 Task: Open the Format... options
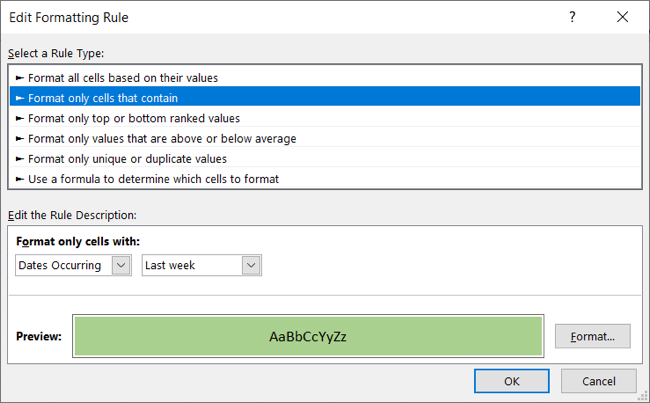pyautogui.click(x=593, y=336)
